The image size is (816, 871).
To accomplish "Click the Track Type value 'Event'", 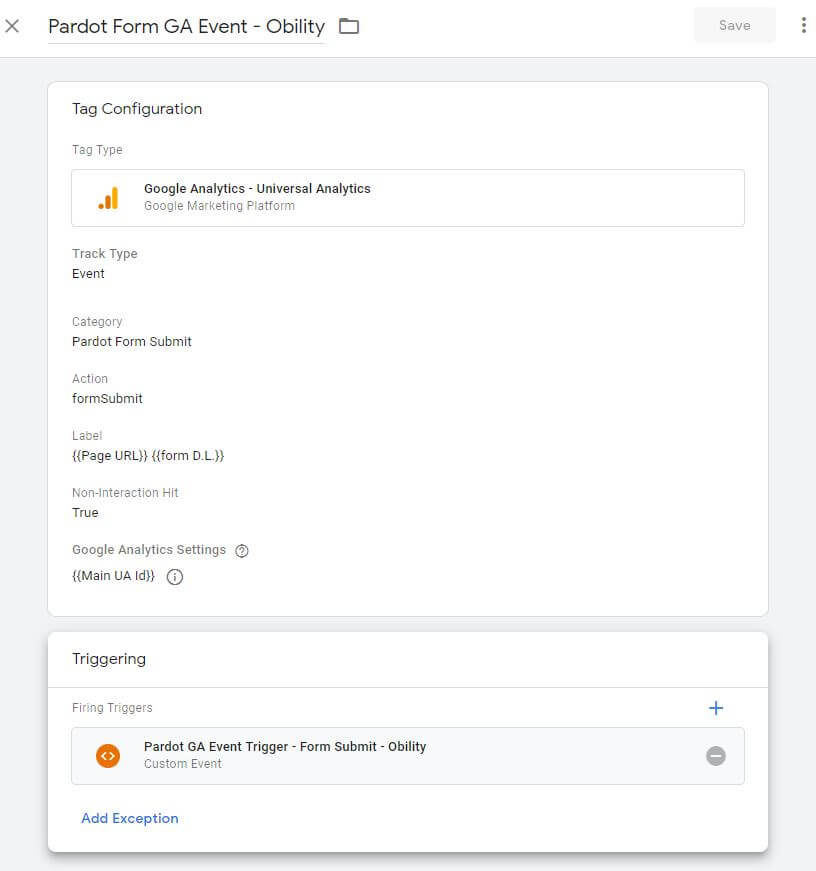I will (88, 273).
